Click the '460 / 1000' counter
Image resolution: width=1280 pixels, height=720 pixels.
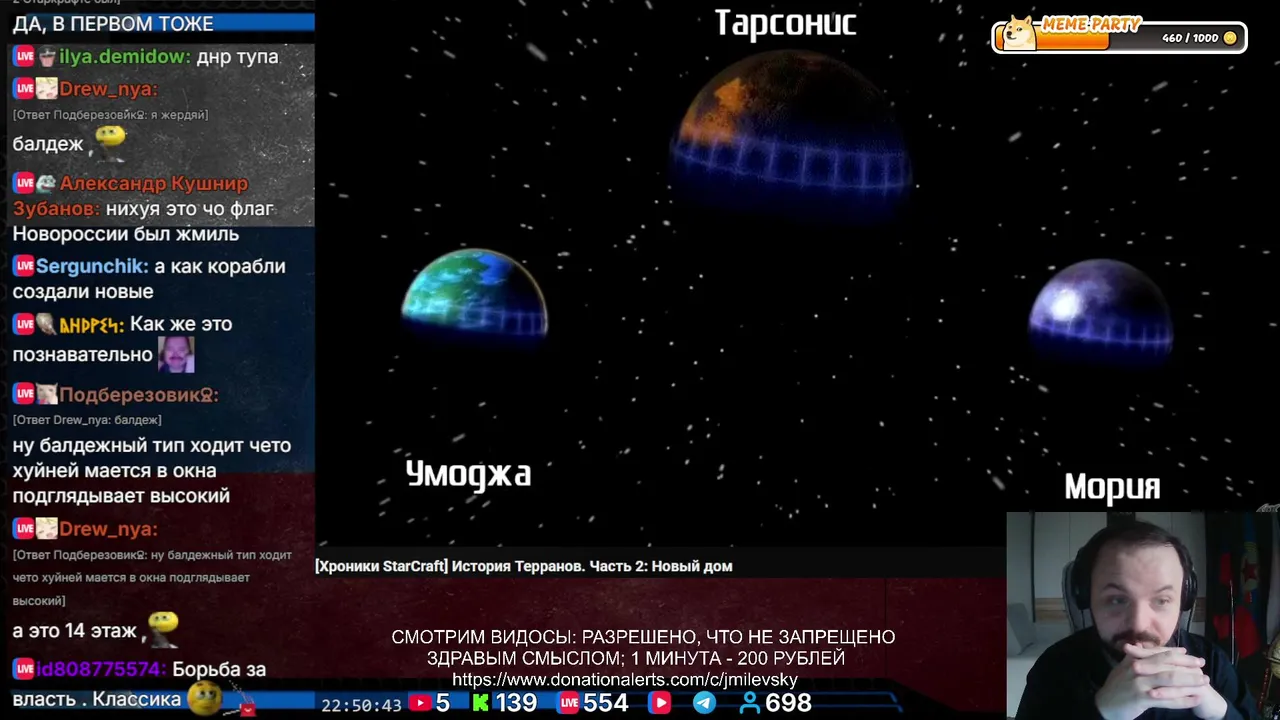tap(1190, 38)
